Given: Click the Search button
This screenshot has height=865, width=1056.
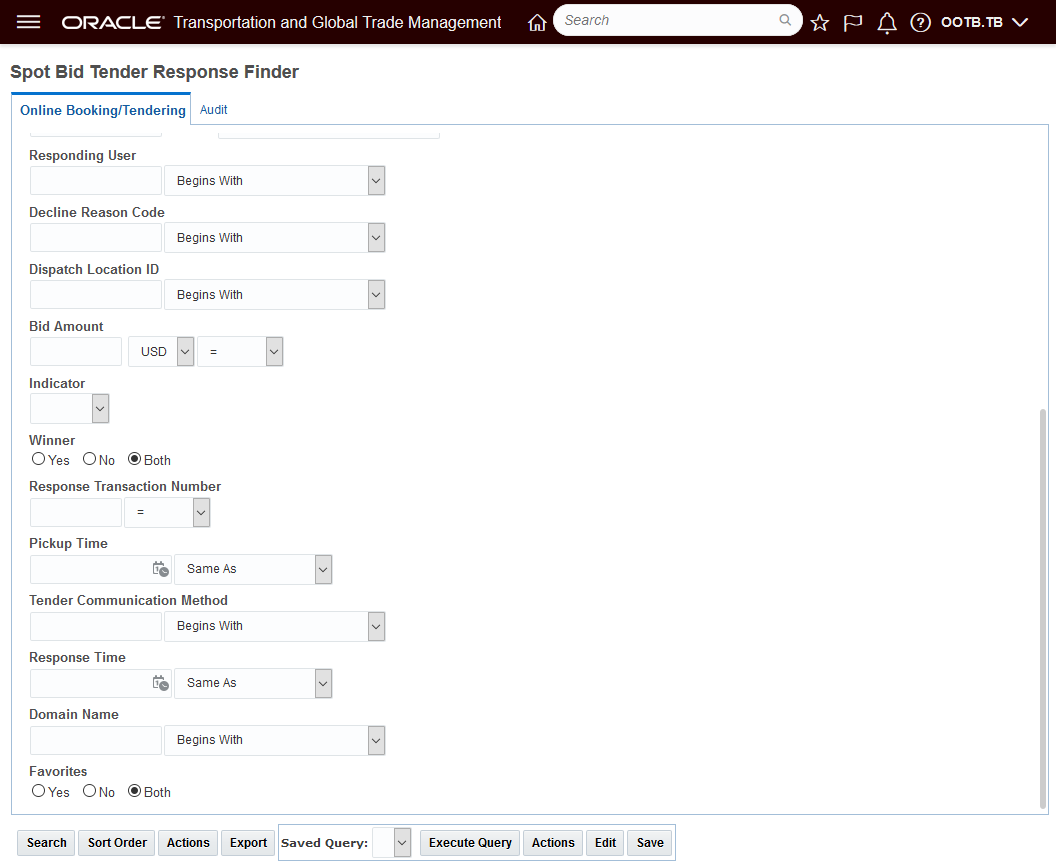Looking at the screenshot, I should 46,843.
